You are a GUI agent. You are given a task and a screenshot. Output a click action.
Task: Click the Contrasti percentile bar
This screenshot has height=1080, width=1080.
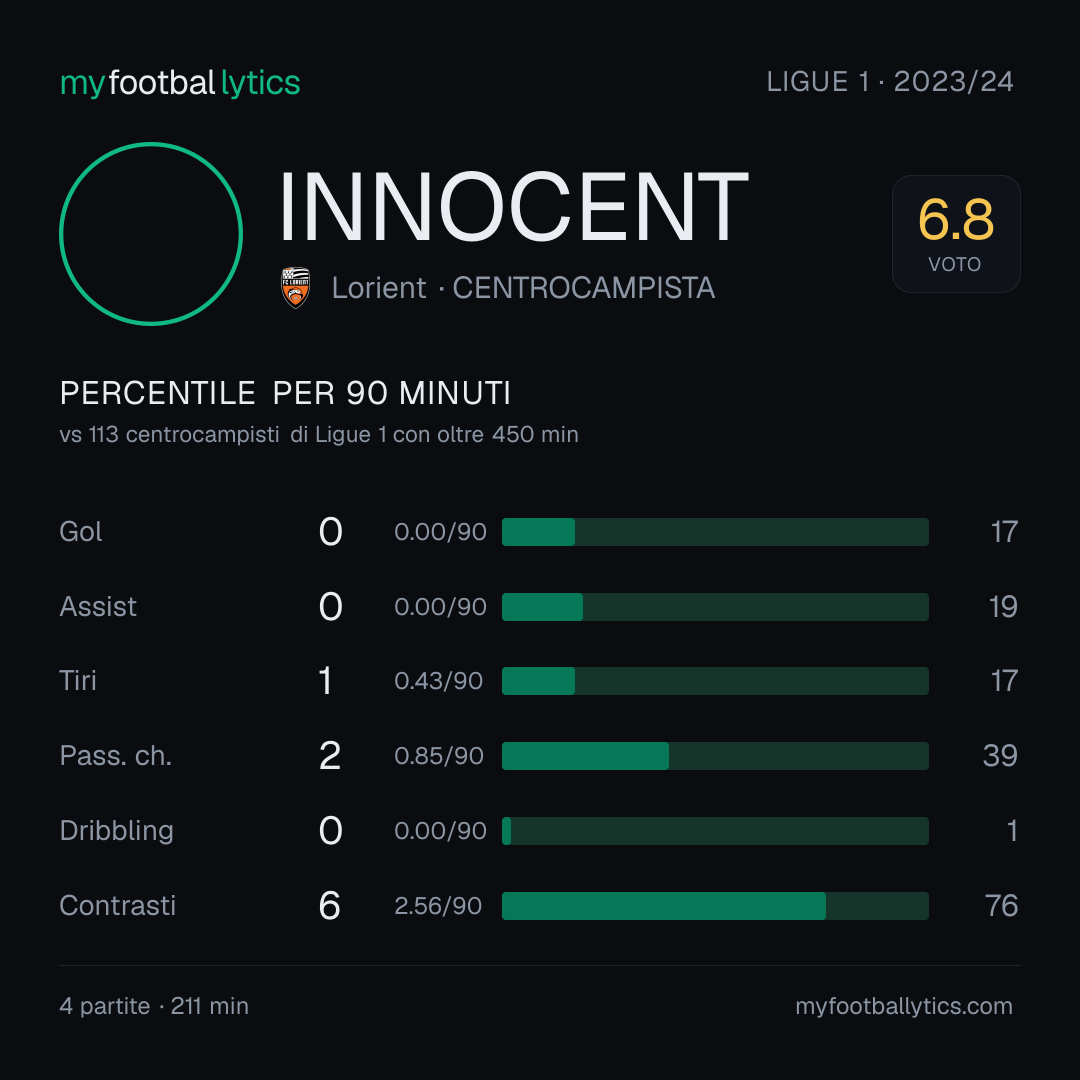point(715,906)
